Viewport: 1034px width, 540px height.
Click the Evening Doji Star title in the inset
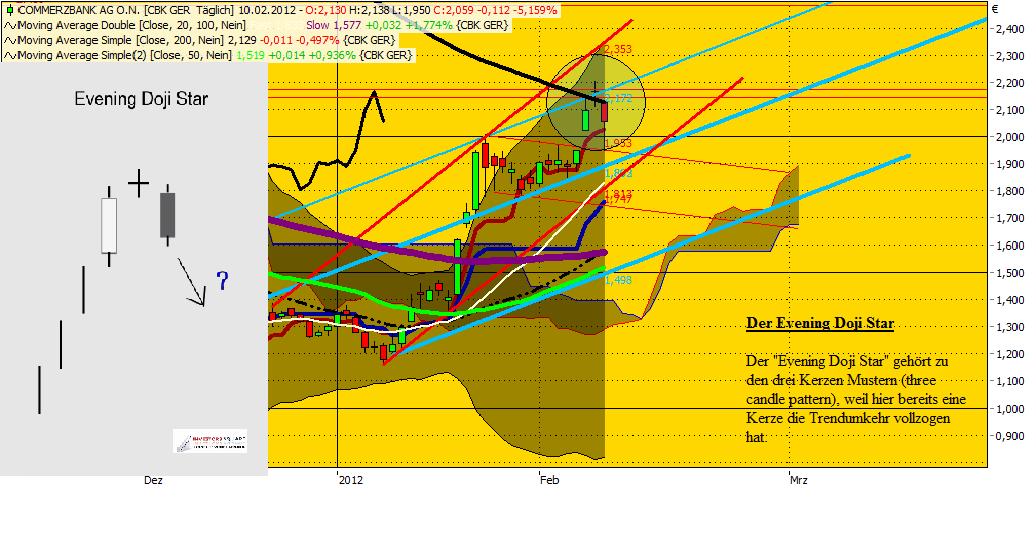coord(141,100)
